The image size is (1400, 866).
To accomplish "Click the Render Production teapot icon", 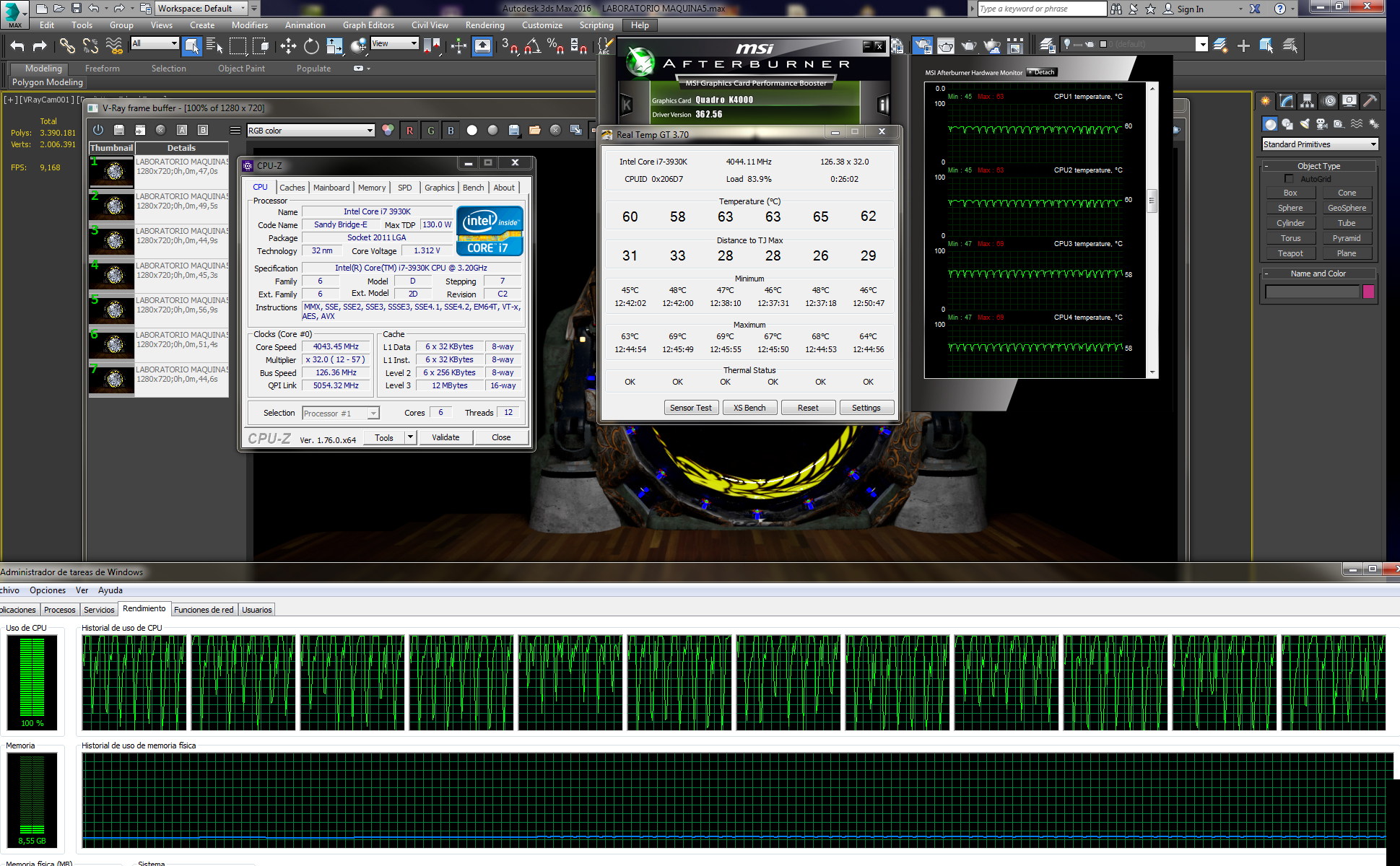I will (x=969, y=46).
